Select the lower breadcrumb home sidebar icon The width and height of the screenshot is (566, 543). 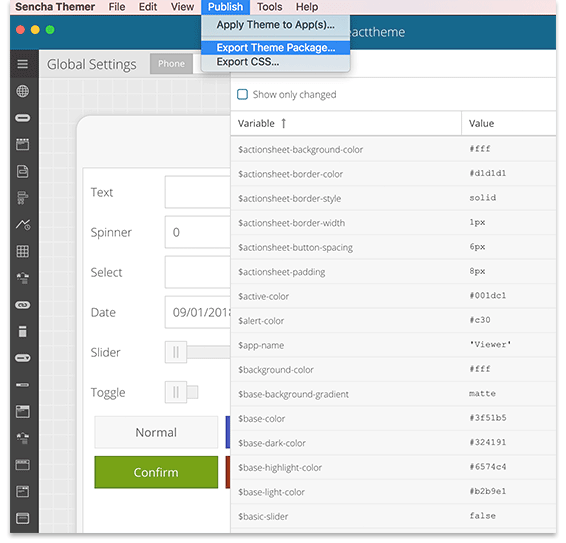pos(22,438)
